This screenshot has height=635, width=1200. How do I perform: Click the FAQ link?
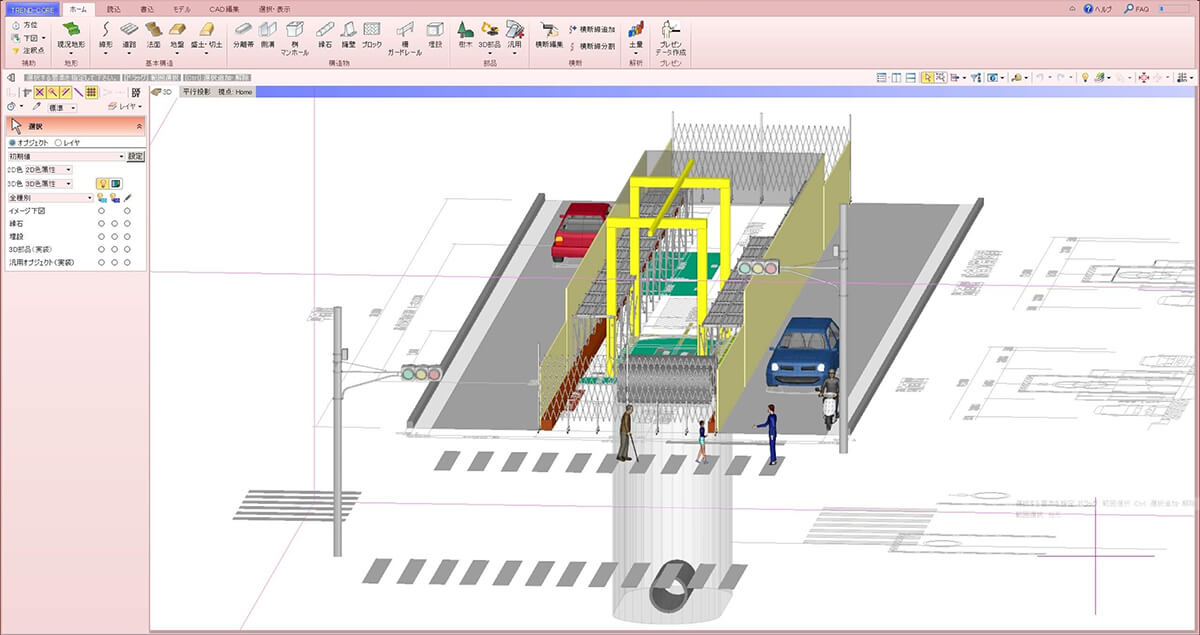tap(1136, 8)
